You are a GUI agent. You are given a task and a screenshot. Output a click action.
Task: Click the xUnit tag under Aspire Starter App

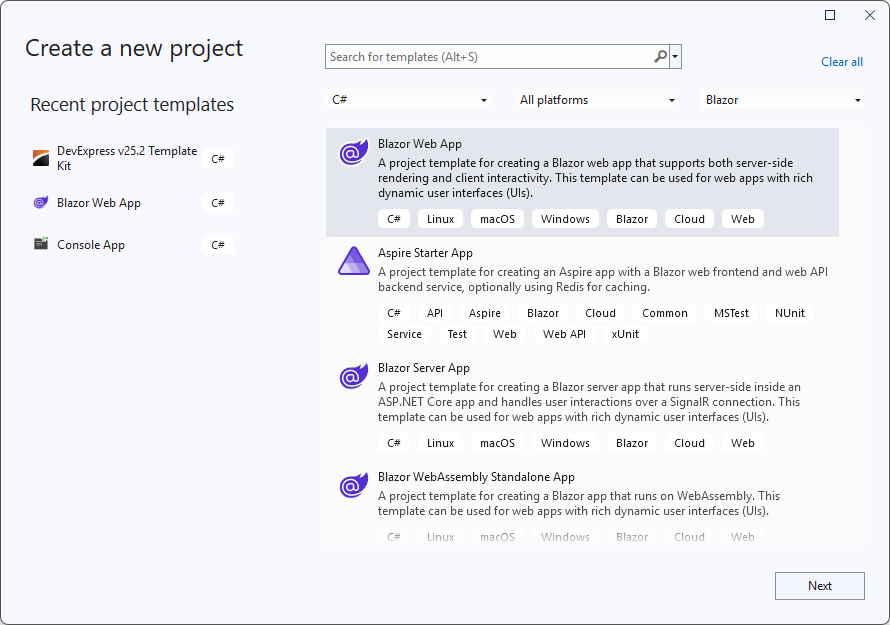(624, 334)
